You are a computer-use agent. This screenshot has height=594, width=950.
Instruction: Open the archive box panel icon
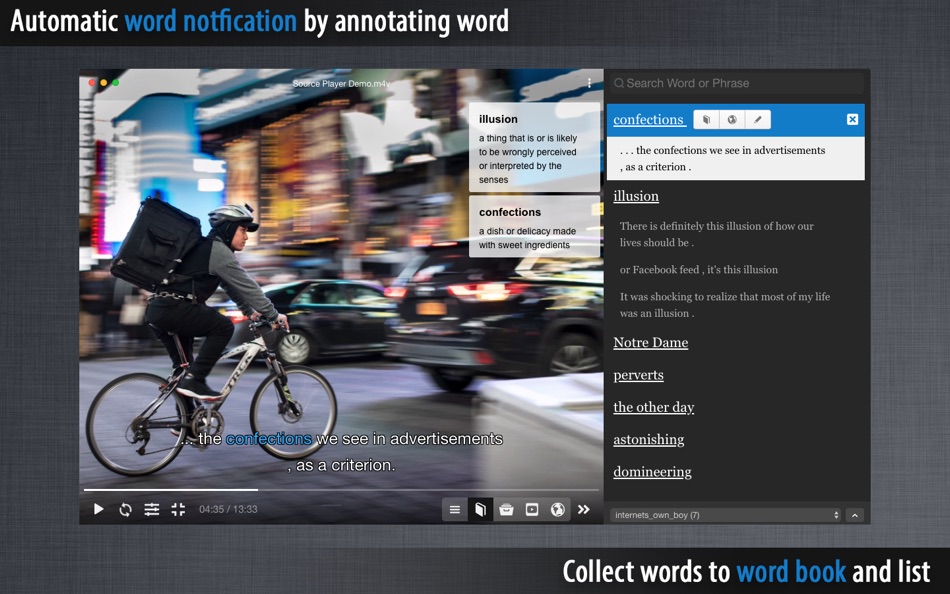pyautogui.click(x=507, y=510)
